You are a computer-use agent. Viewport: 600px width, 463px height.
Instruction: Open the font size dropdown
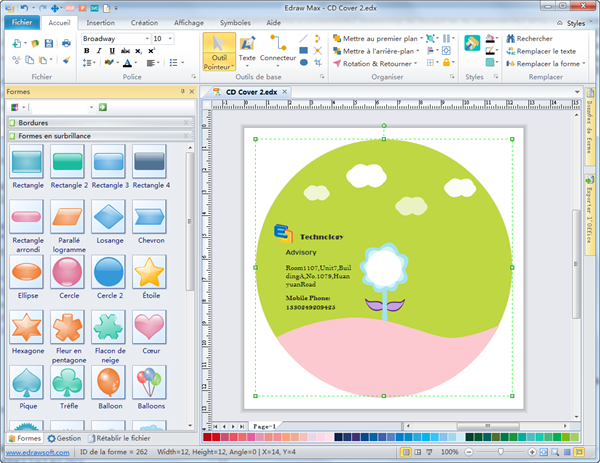pos(171,38)
